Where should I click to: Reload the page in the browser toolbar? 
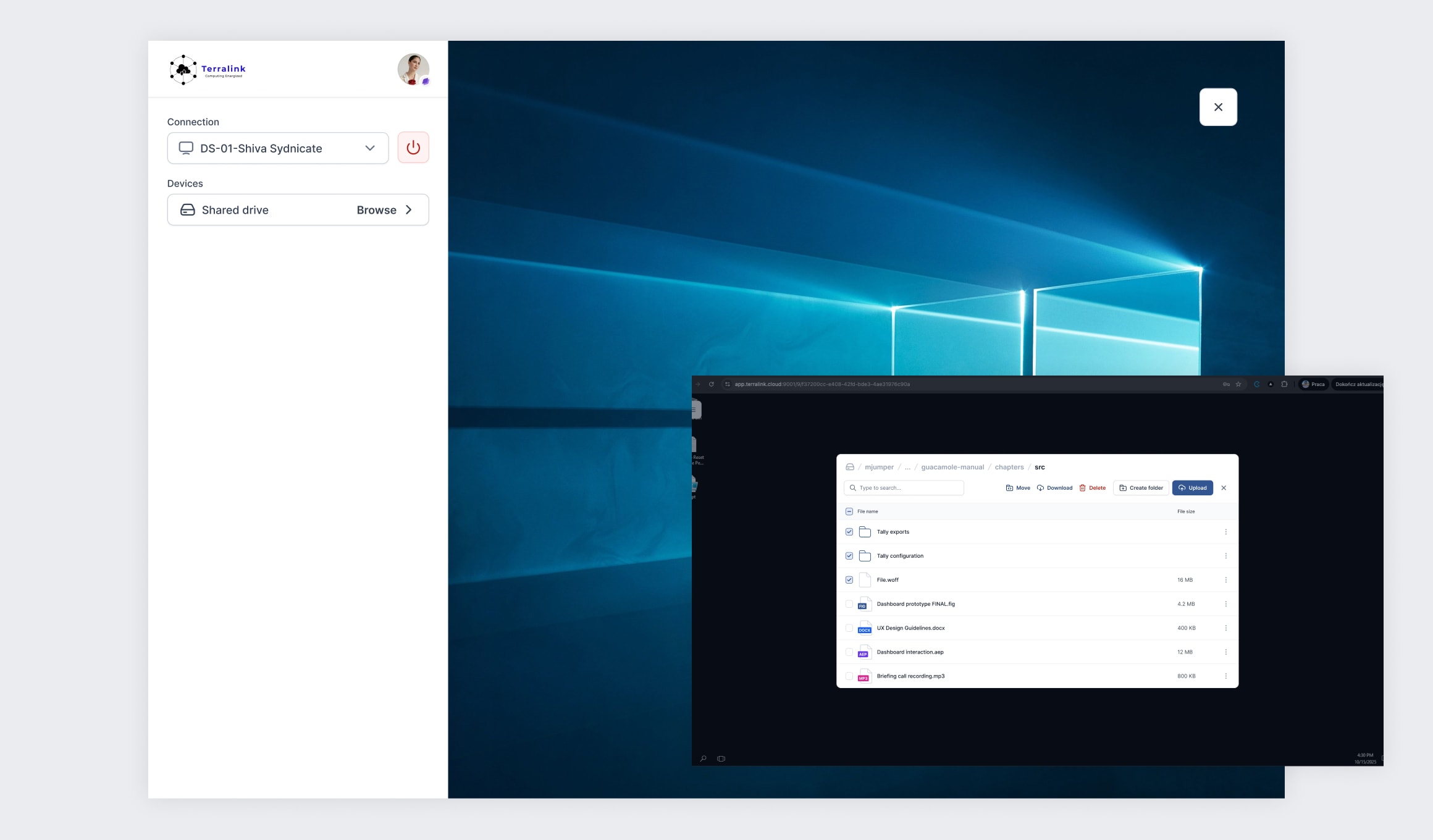coord(712,384)
